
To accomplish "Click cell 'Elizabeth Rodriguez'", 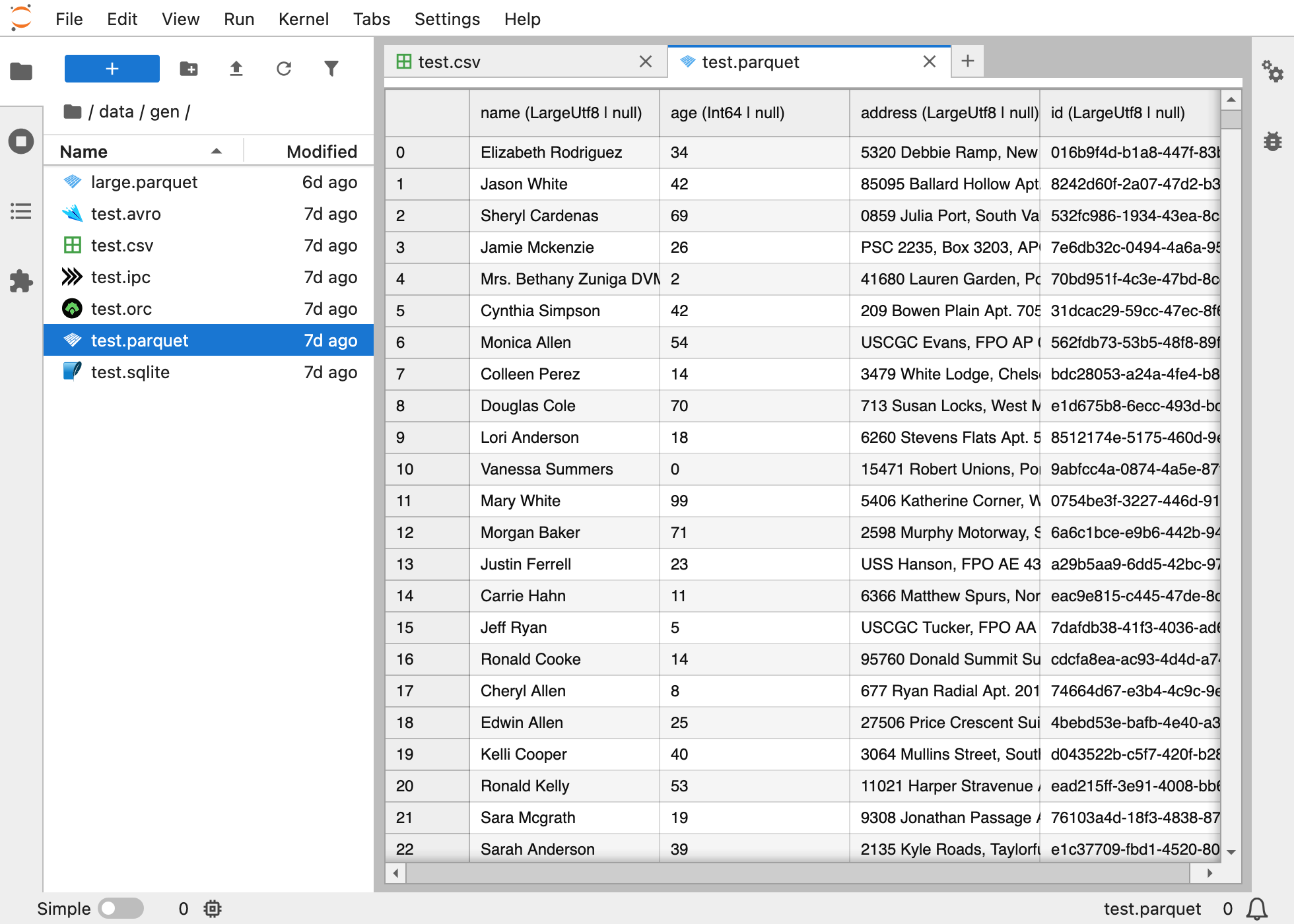I will coord(564,152).
